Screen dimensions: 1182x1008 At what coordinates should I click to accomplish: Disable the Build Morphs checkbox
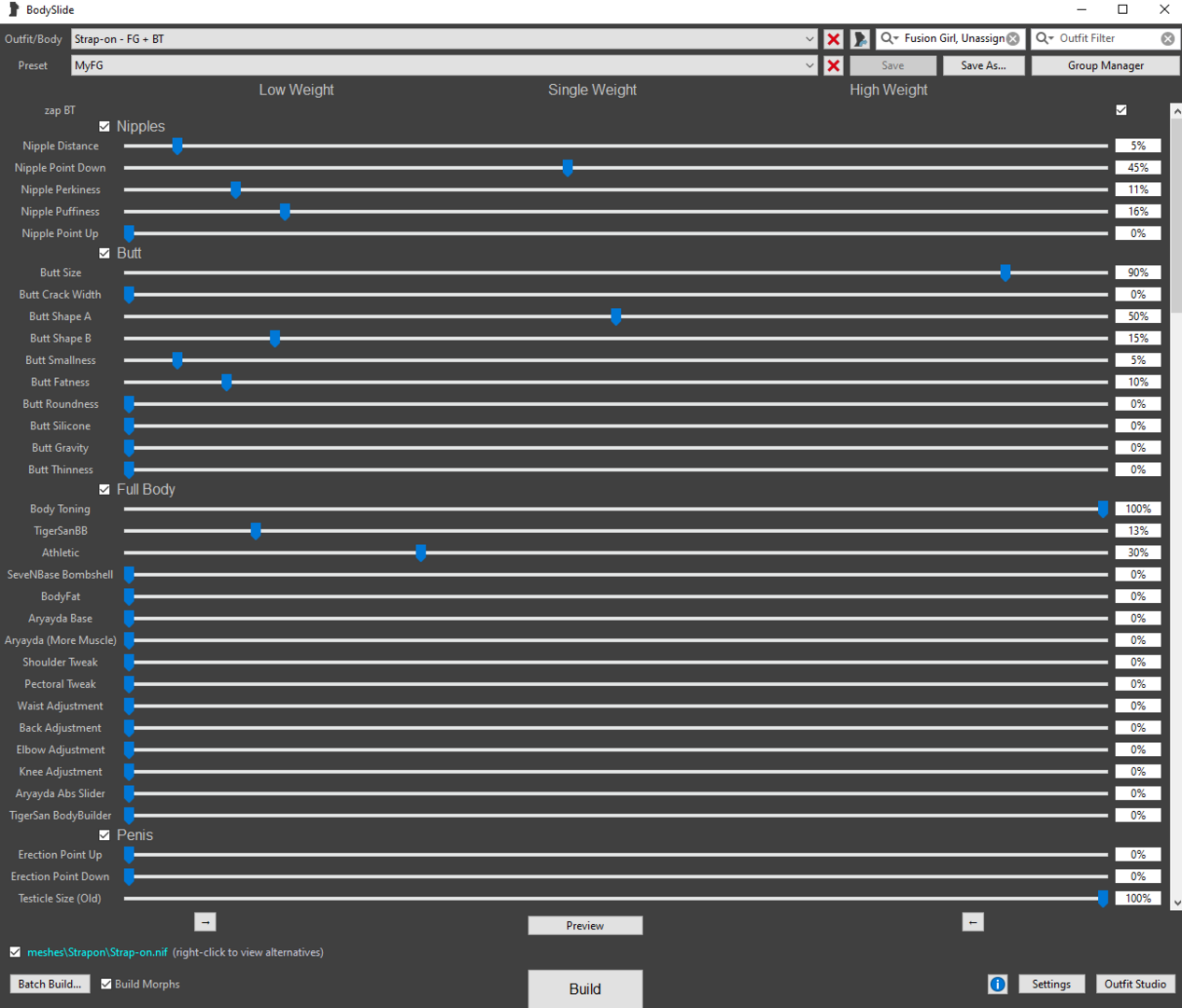(106, 984)
